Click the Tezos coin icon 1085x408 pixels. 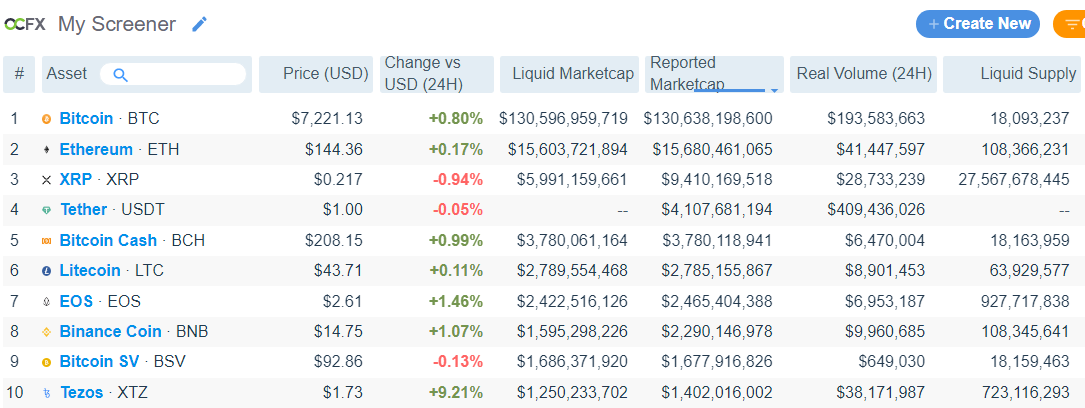pos(47,393)
